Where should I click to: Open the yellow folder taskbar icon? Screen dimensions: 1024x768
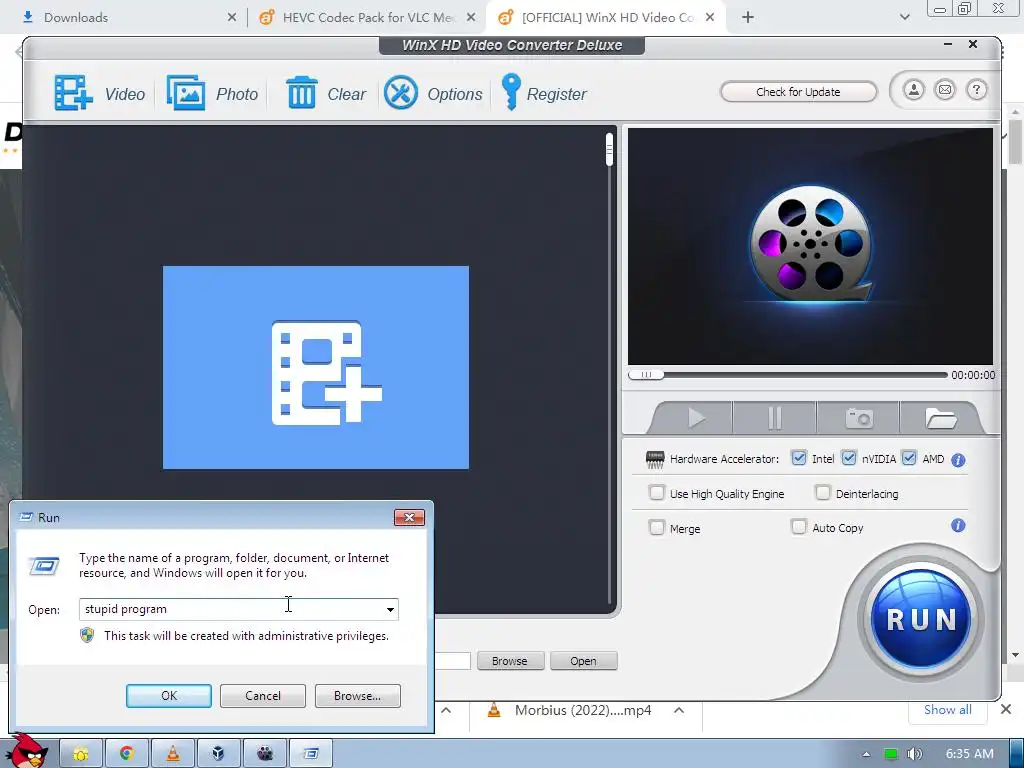pos(81,754)
